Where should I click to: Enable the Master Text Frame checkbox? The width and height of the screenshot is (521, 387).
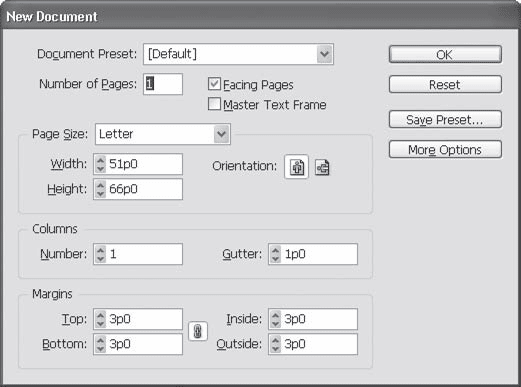[214, 104]
